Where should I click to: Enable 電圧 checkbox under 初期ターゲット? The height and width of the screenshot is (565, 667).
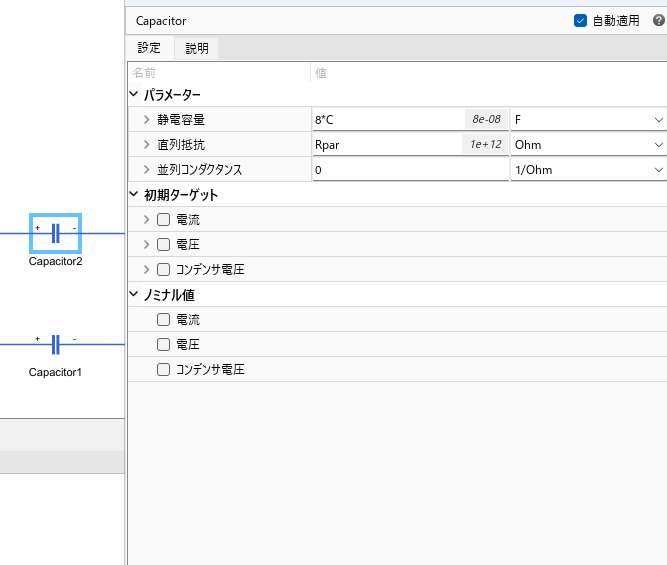tap(163, 244)
